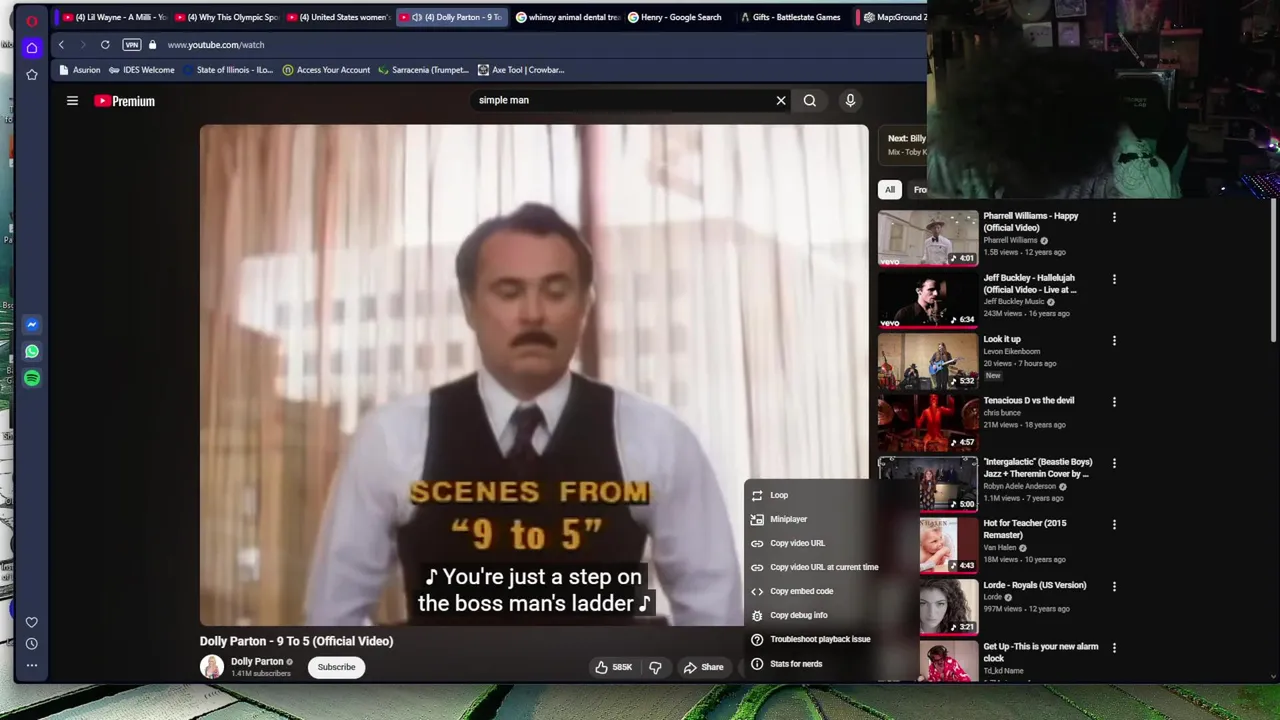The width and height of the screenshot is (1280, 720).
Task: Choose Copy debug info menu item
Action: coord(830,615)
